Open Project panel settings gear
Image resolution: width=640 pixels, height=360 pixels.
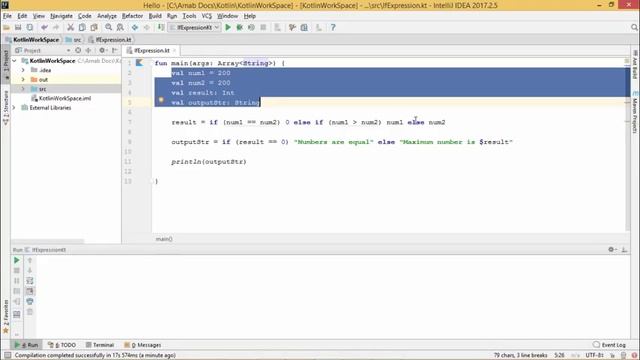point(102,50)
